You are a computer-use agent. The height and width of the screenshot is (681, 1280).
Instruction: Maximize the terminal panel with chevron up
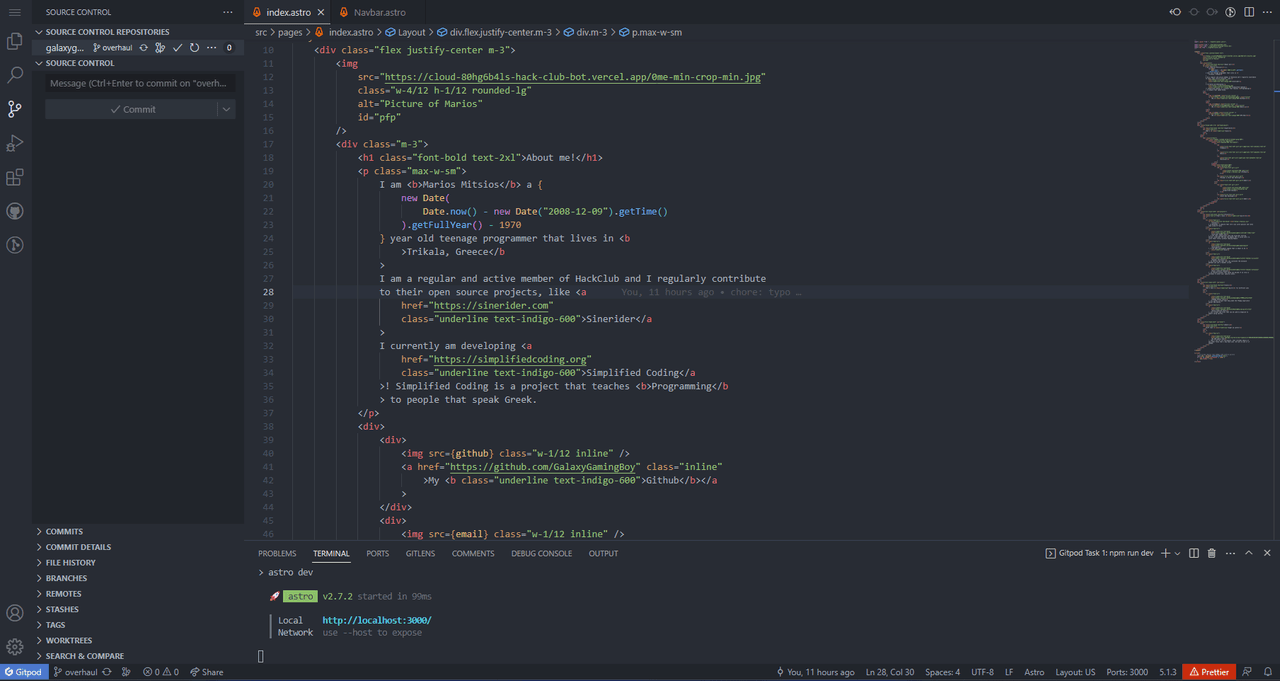point(1249,553)
